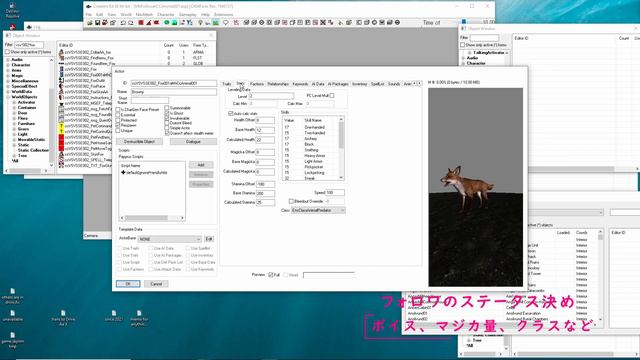
Task: Expand the Activator tree node
Action: (14, 102)
